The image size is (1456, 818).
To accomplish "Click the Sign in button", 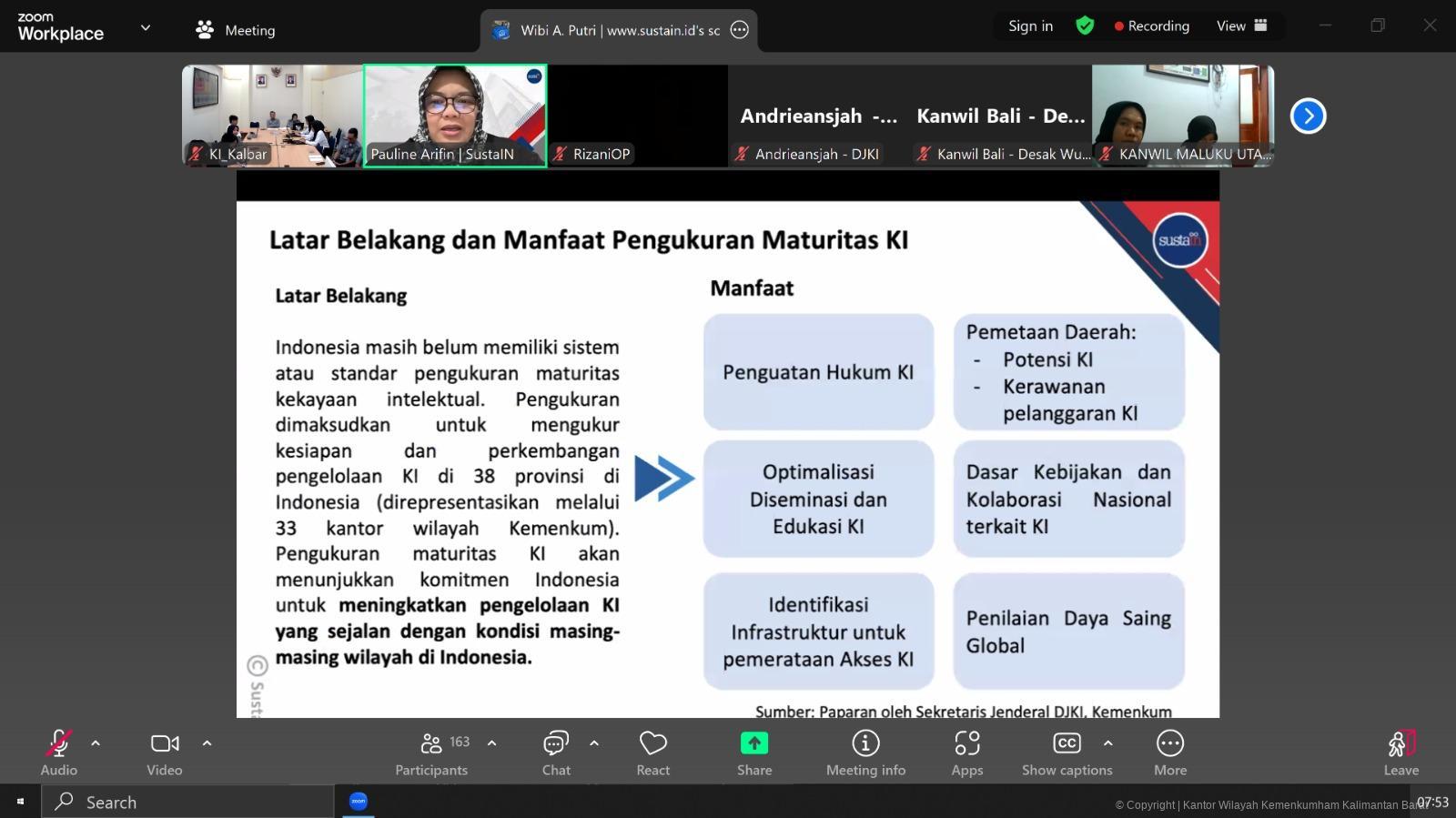I will pos(1030,25).
